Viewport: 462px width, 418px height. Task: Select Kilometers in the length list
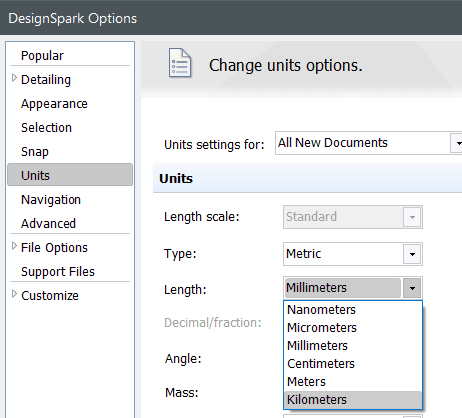click(x=353, y=400)
